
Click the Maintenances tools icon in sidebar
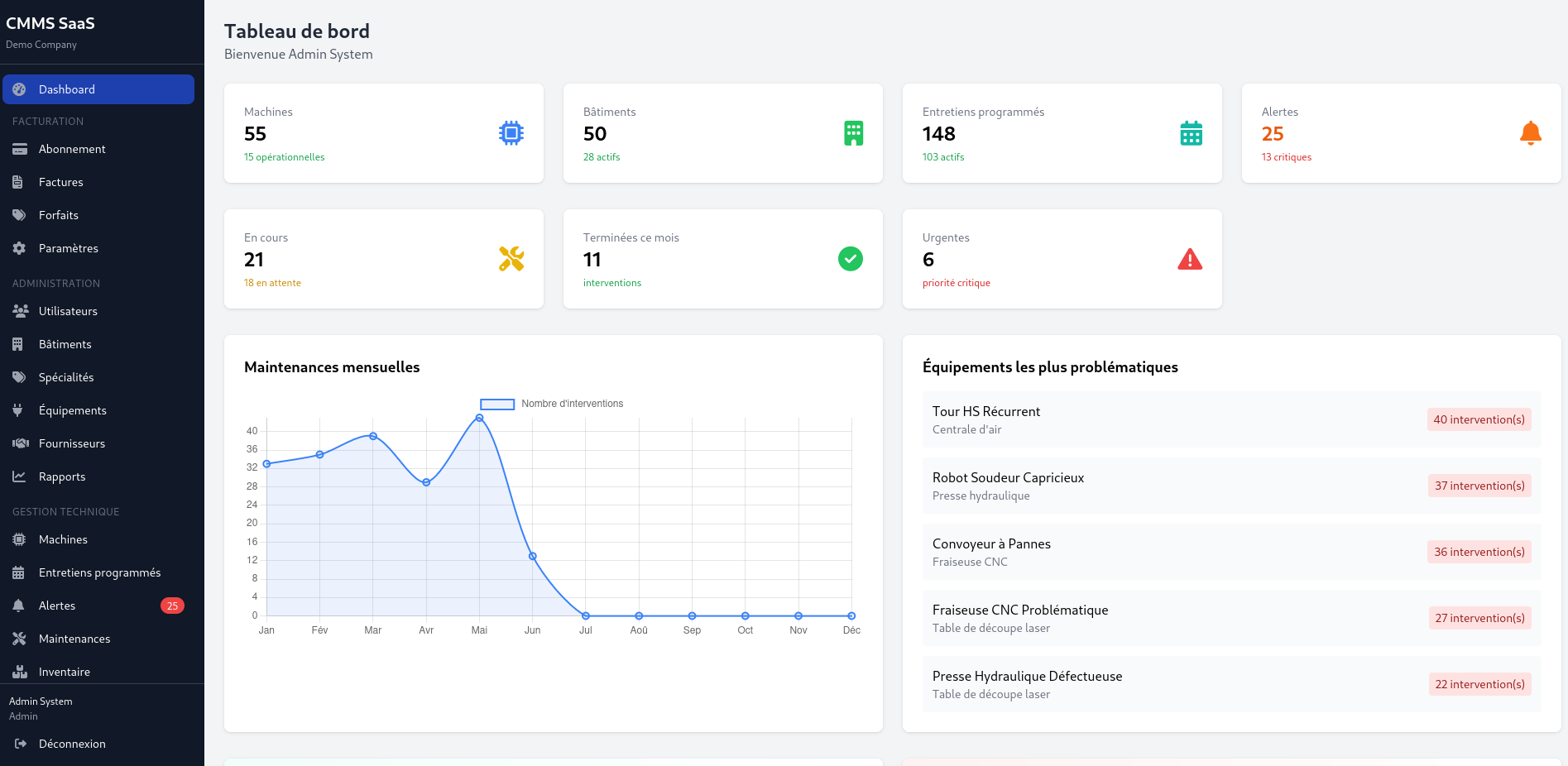coord(19,639)
